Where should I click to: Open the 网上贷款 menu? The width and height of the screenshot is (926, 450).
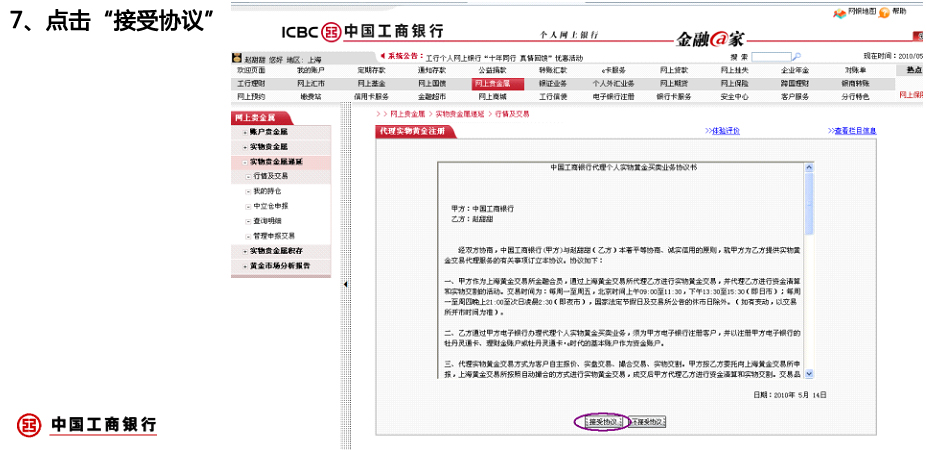tap(673, 70)
